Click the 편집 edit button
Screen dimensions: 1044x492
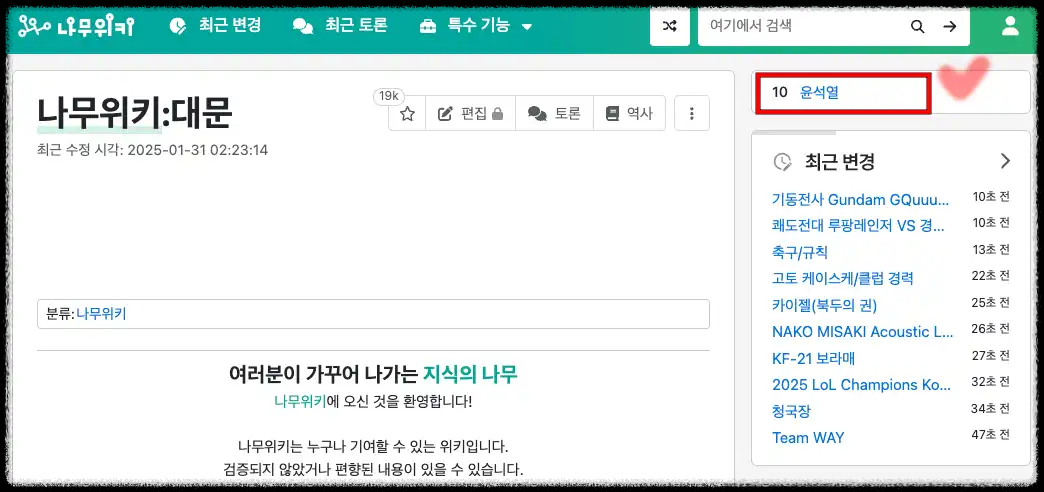(470, 114)
